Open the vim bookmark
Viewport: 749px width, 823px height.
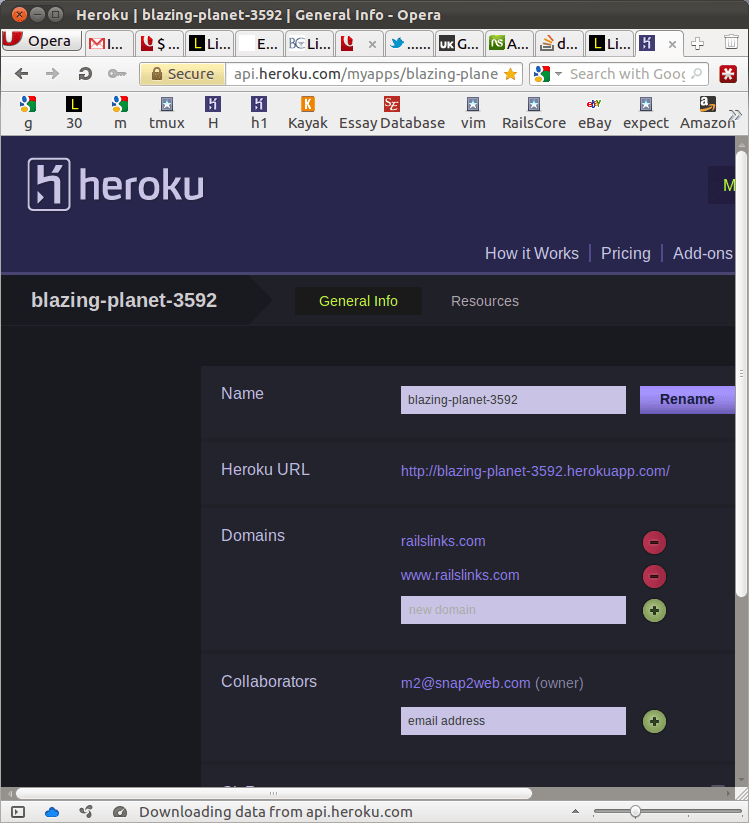[x=473, y=113]
